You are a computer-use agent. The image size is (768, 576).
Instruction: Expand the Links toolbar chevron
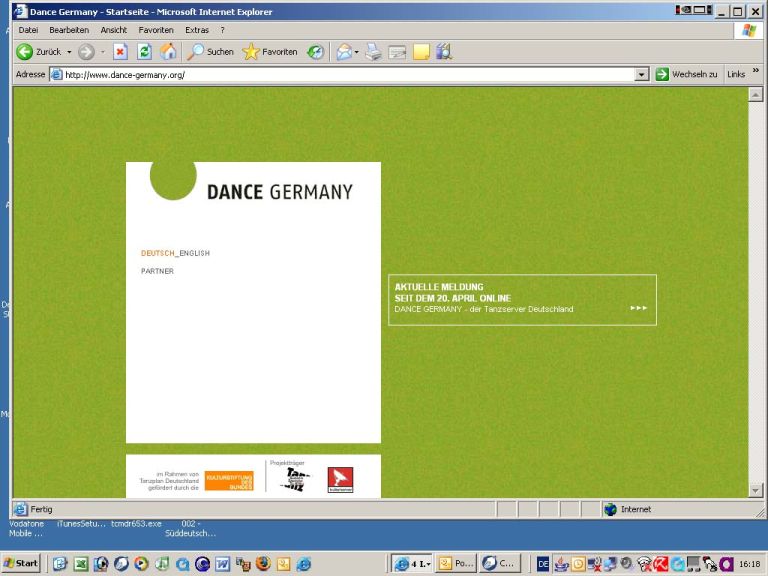click(x=756, y=71)
